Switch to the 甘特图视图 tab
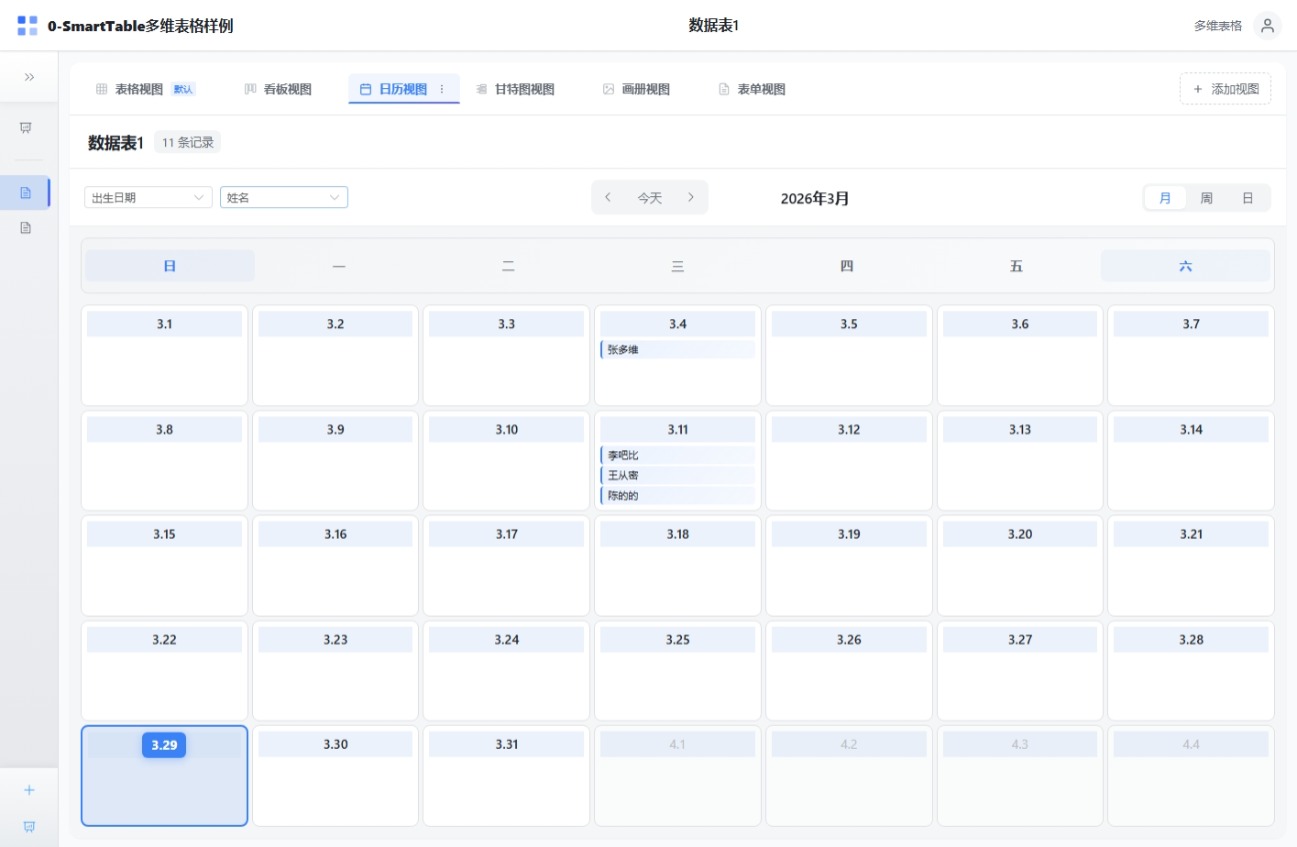Viewport: 1297px width, 847px height. coord(515,89)
